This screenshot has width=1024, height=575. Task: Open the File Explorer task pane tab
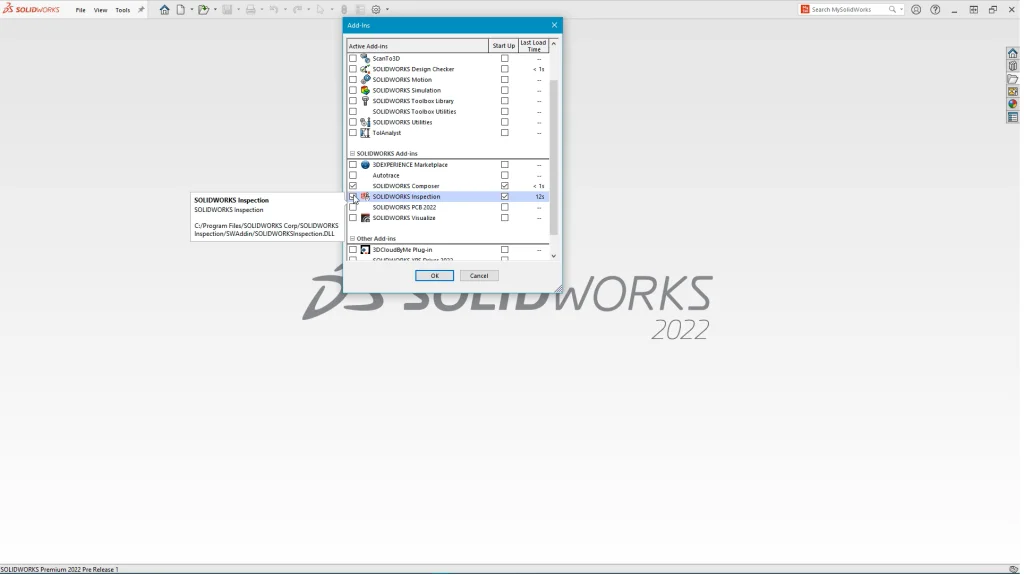(x=1012, y=80)
